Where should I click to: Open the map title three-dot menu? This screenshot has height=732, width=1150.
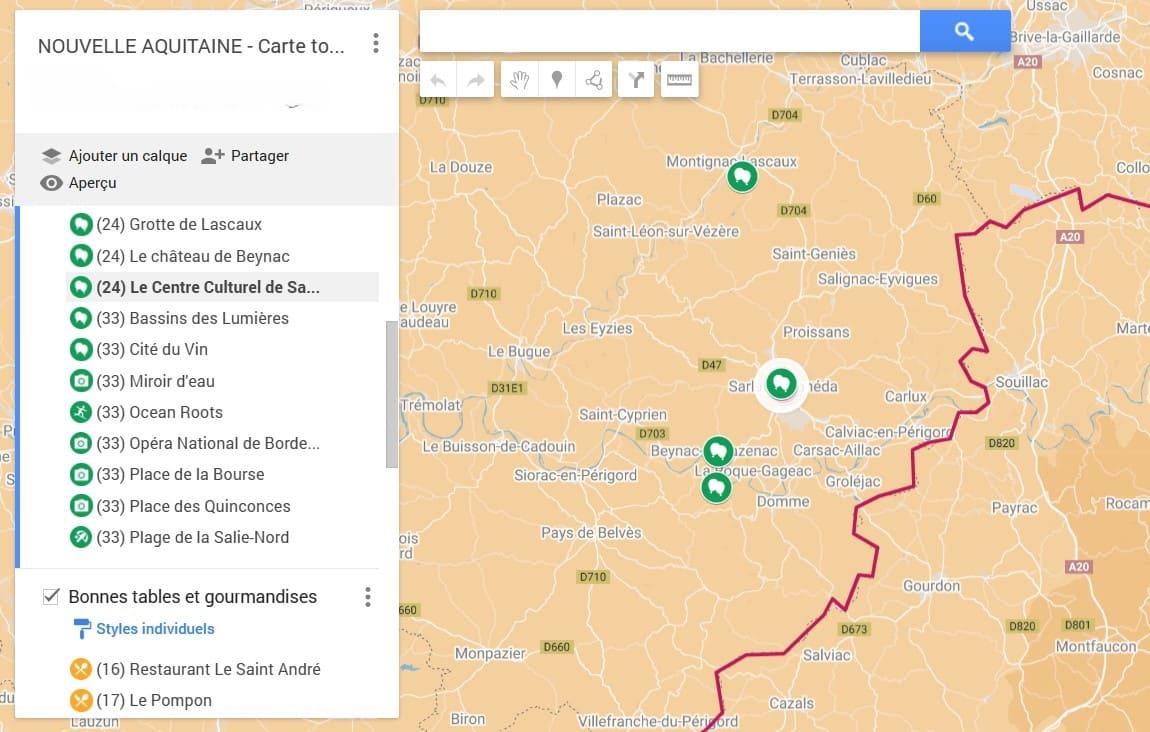click(x=376, y=43)
